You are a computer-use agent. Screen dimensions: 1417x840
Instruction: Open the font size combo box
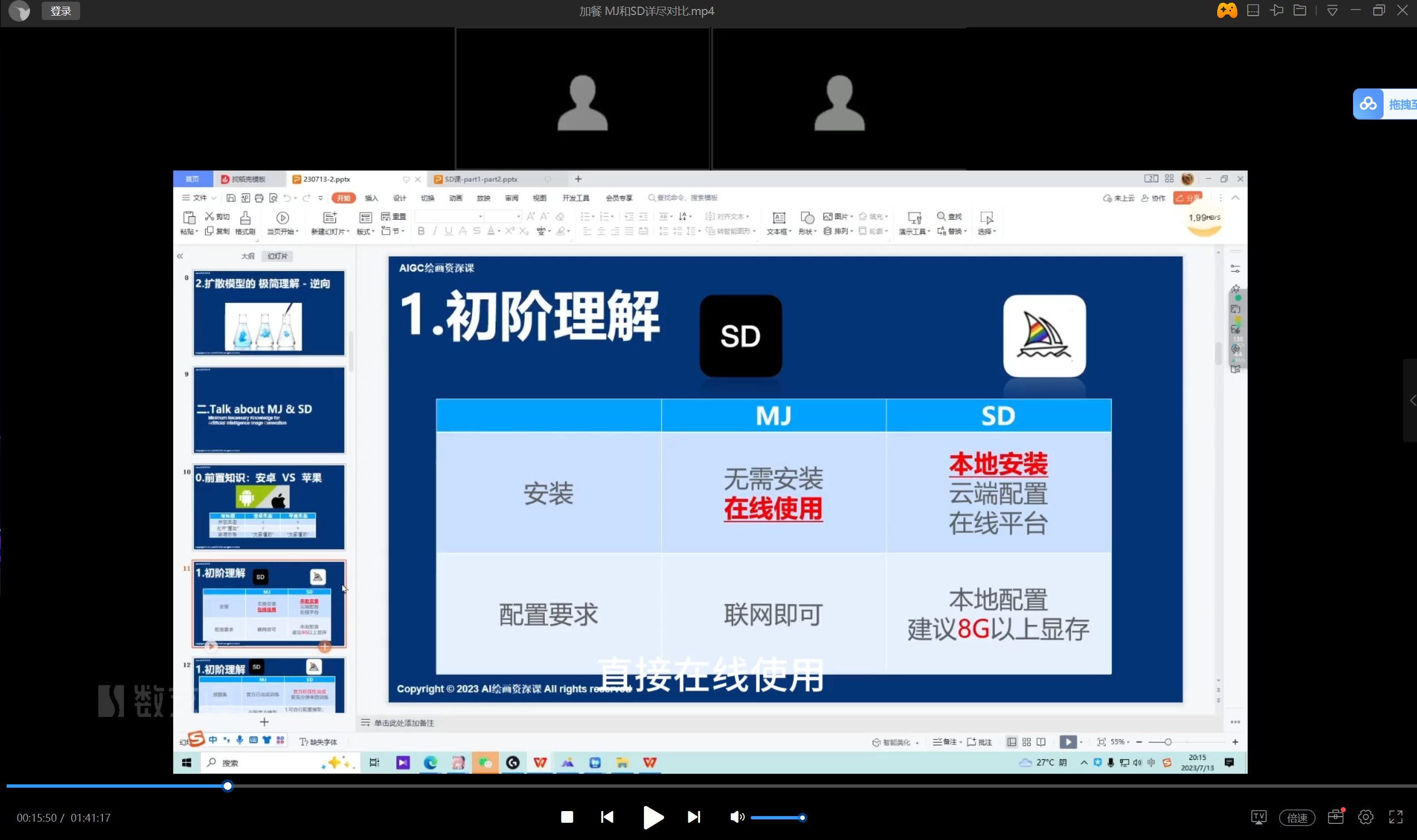(503, 216)
